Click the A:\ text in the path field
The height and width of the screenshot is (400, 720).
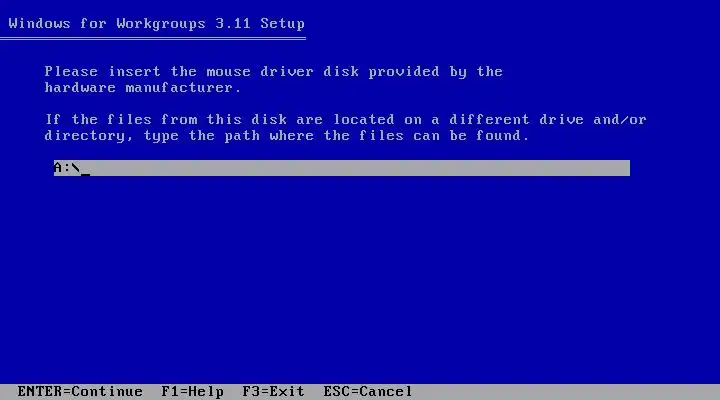(x=67, y=168)
